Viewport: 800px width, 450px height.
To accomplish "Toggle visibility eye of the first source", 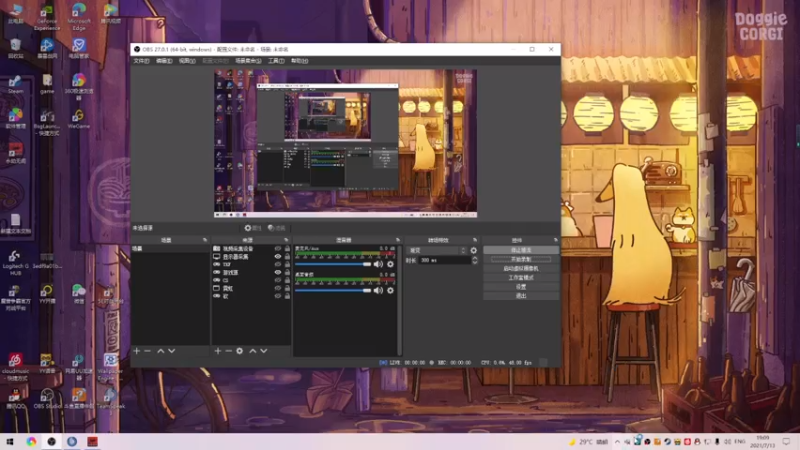I will (278, 249).
